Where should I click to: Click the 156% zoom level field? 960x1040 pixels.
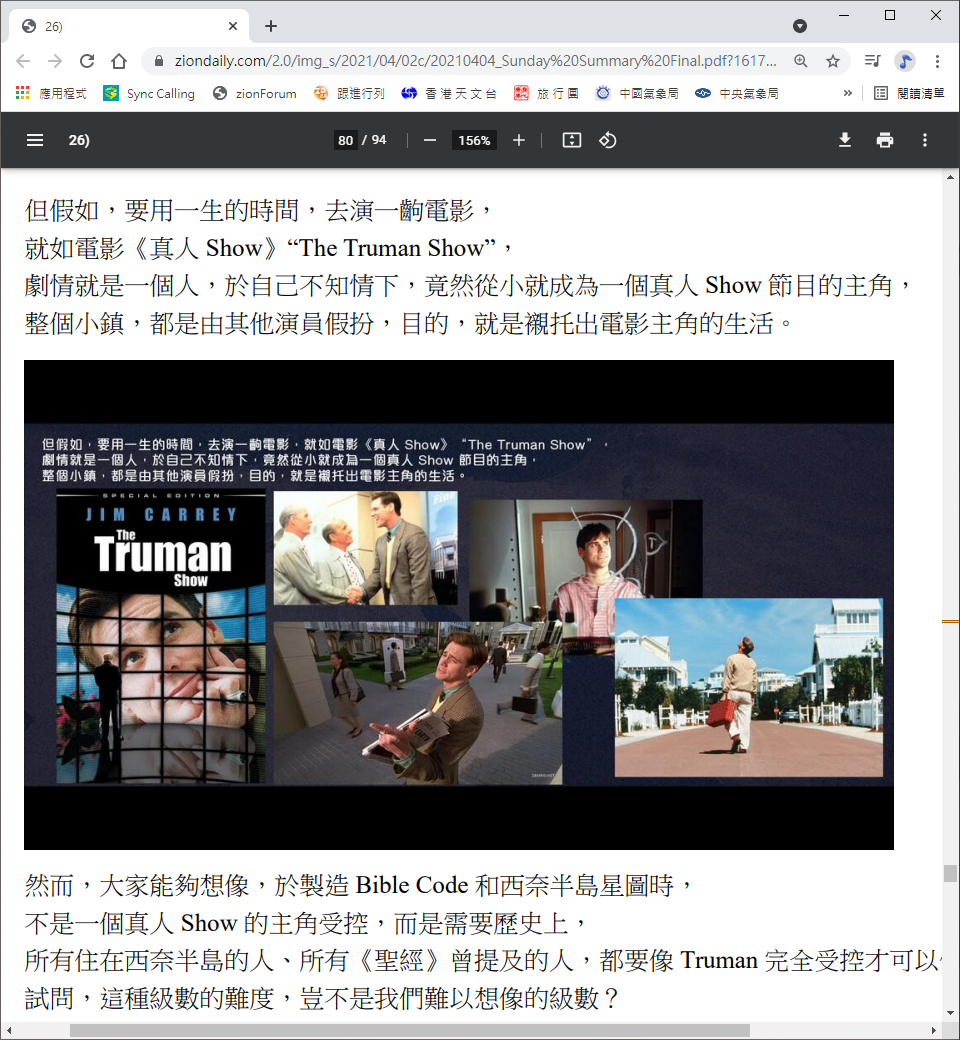474,140
